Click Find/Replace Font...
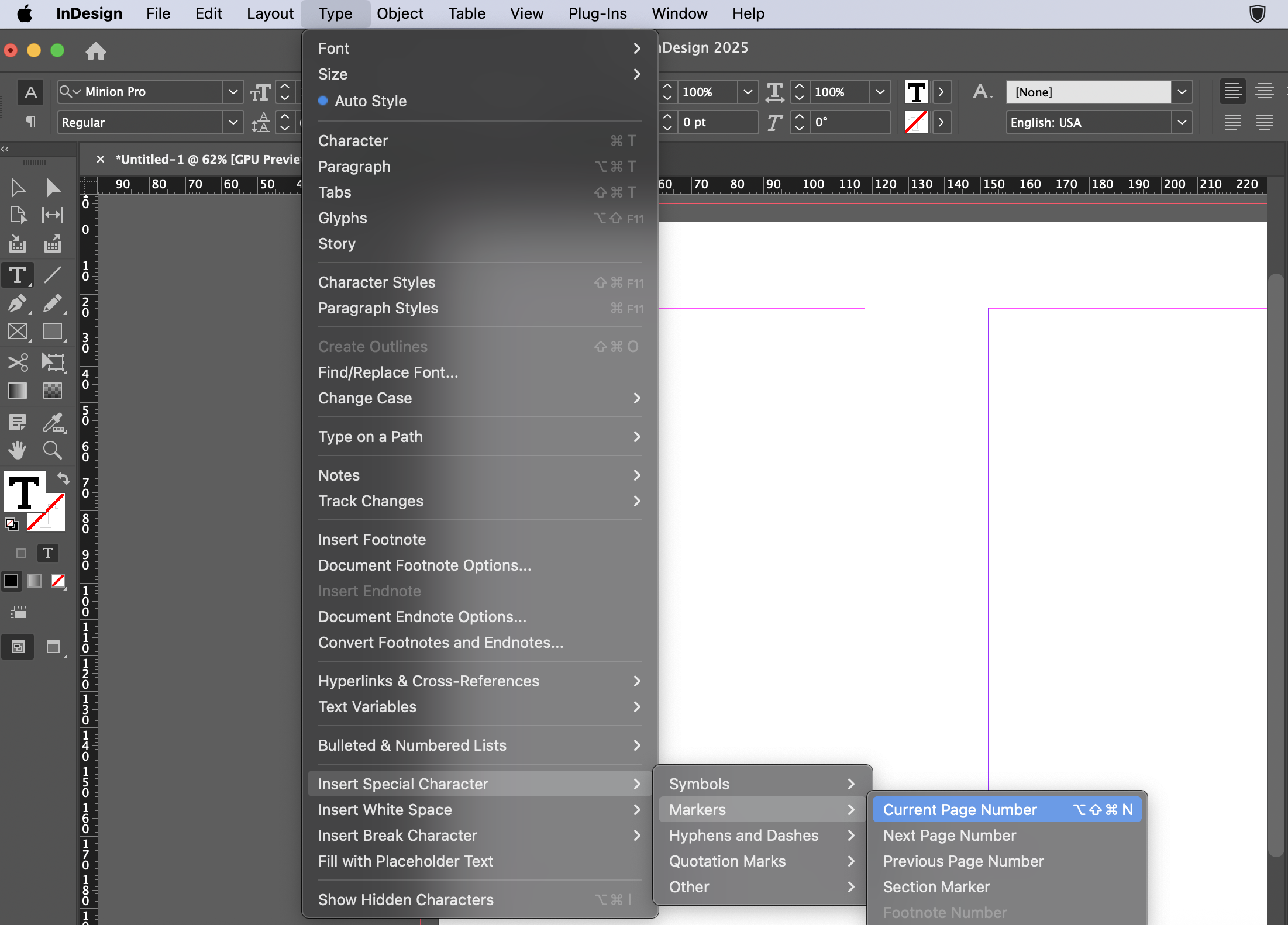1288x925 pixels. (x=480, y=372)
